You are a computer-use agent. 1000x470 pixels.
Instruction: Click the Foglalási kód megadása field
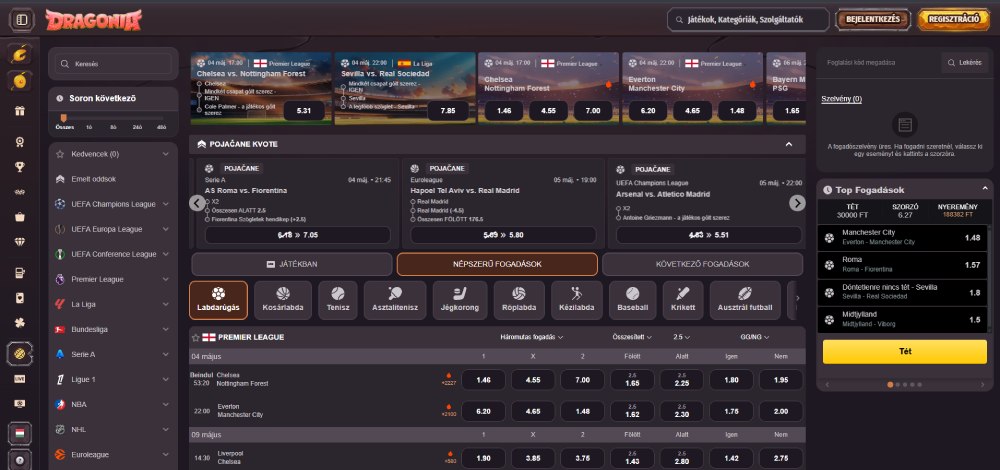coord(879,63)
